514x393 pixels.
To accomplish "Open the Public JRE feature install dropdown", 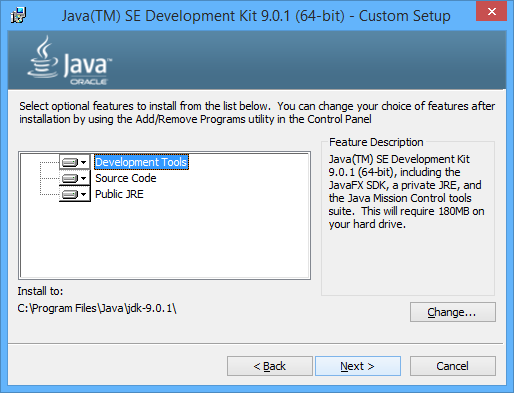I will (x=75, y=194).
